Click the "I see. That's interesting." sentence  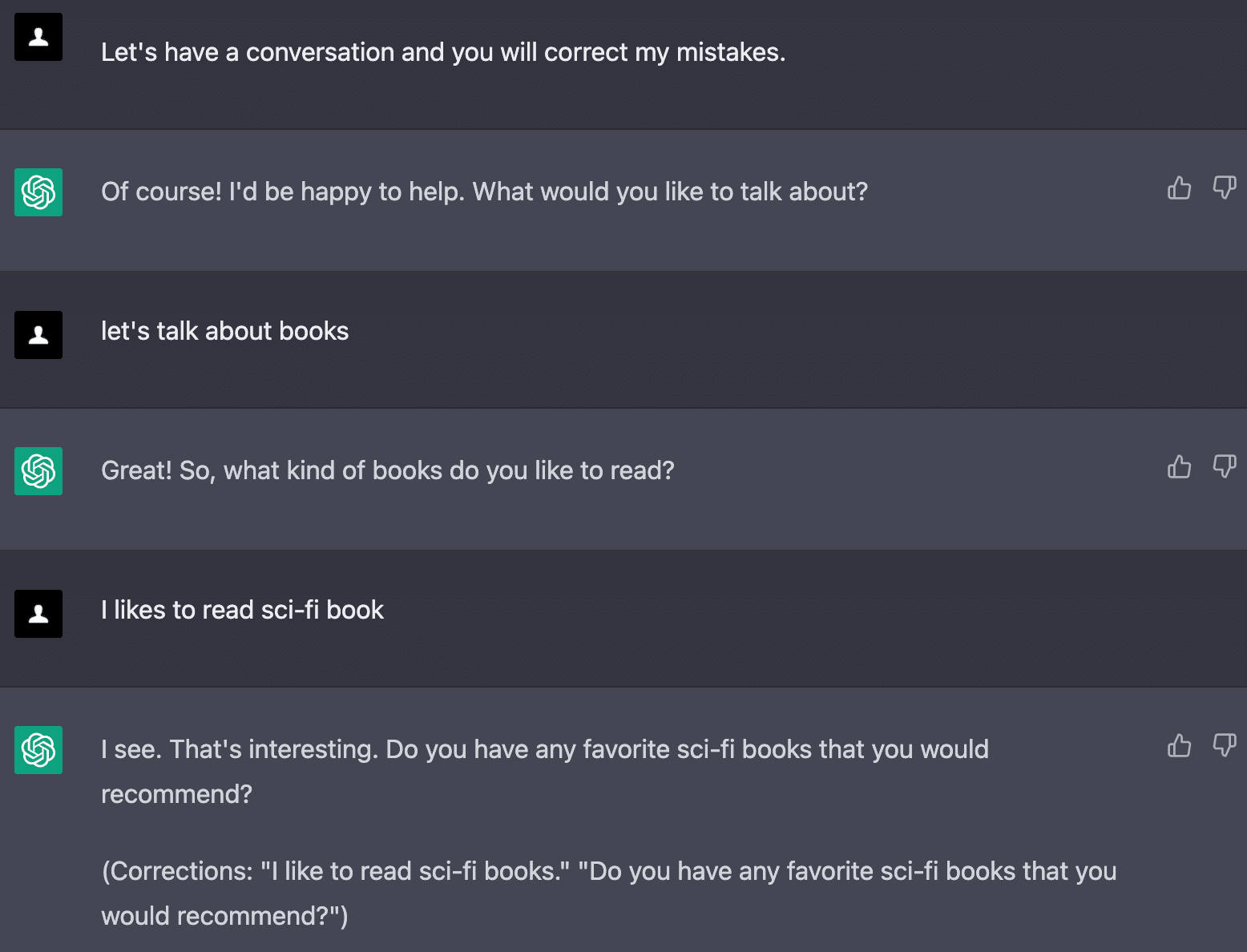coord(240,749)
